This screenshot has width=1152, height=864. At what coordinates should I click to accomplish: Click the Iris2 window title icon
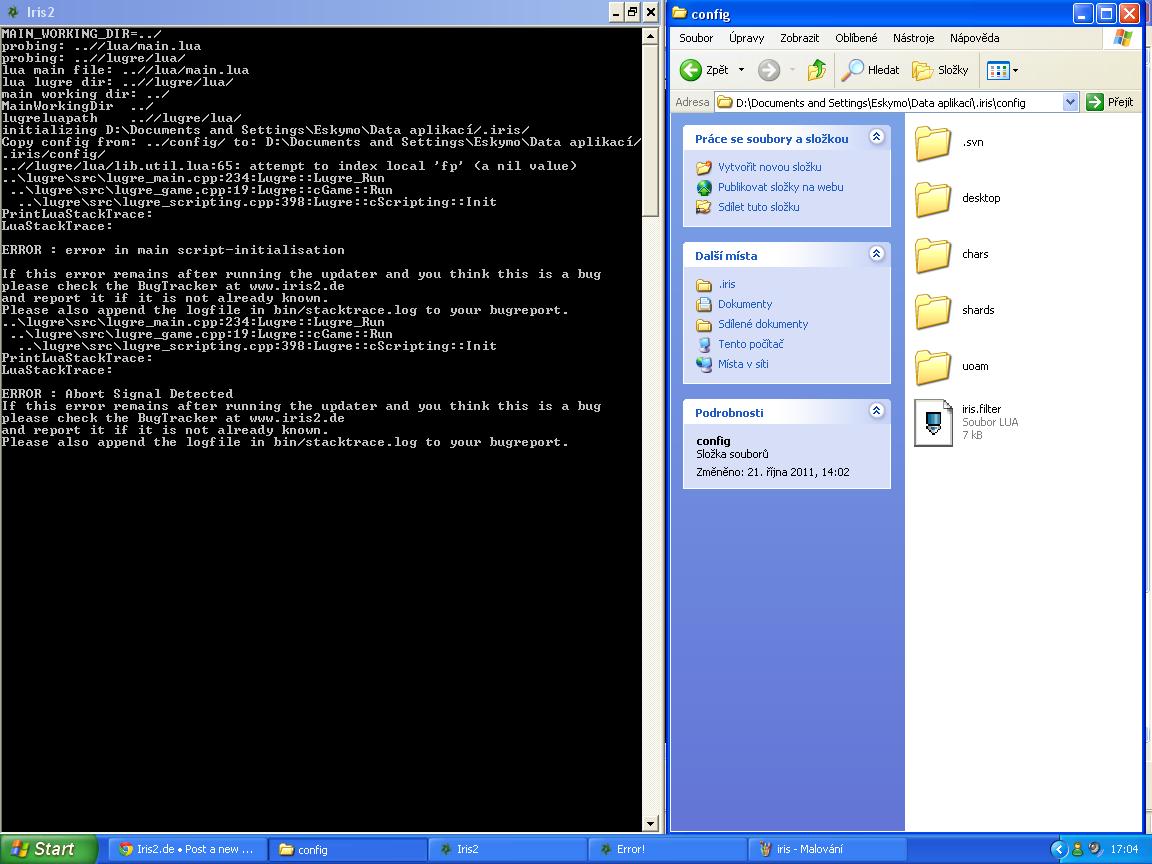point(12,12)
